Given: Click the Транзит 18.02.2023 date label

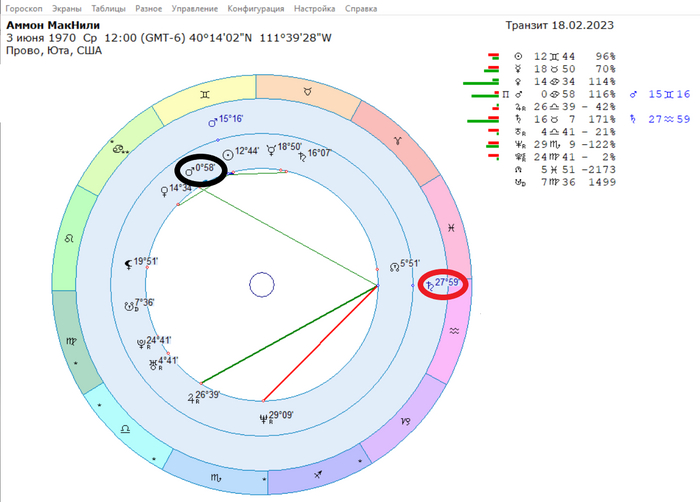Looking at the screenshot, I should coord(559,25).
